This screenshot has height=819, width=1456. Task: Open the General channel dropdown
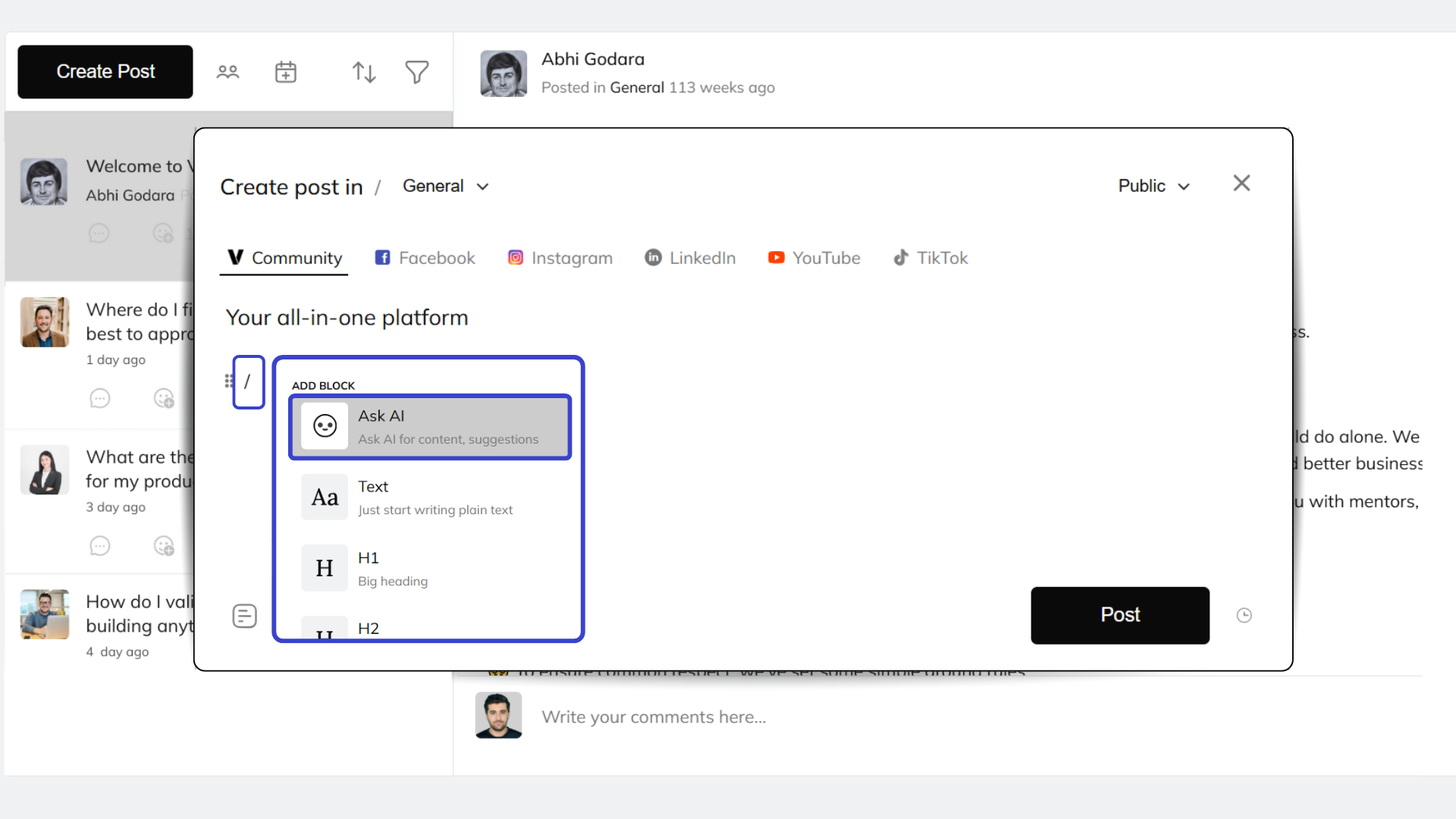(x=445, y=186)
